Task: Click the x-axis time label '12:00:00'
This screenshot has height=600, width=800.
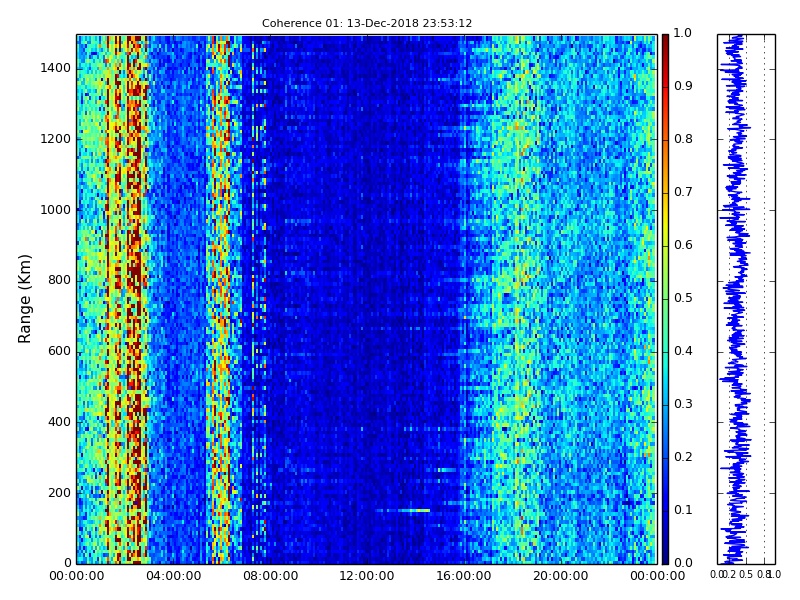Action: (x=367, y=577)
